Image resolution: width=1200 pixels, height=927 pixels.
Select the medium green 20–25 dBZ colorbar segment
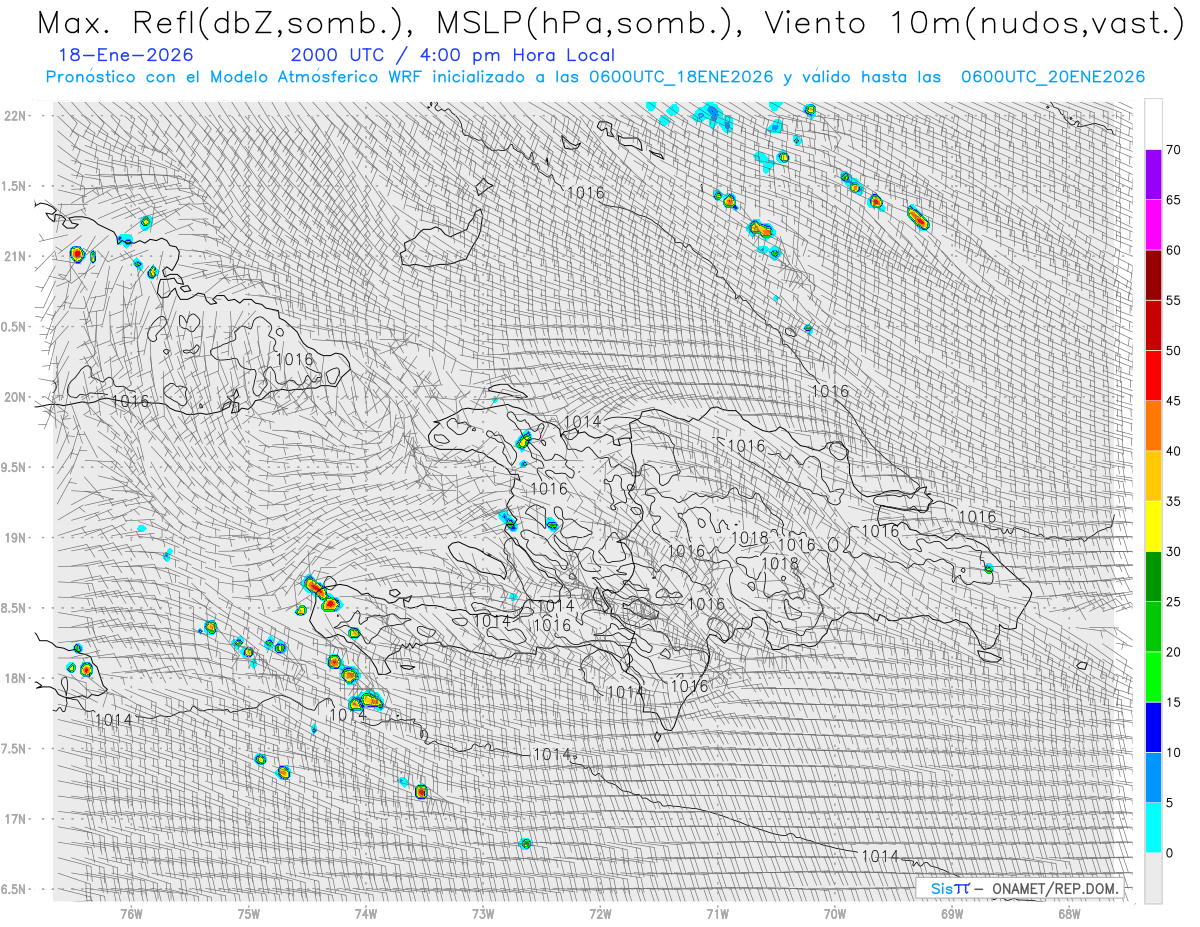click(1153, 627)
